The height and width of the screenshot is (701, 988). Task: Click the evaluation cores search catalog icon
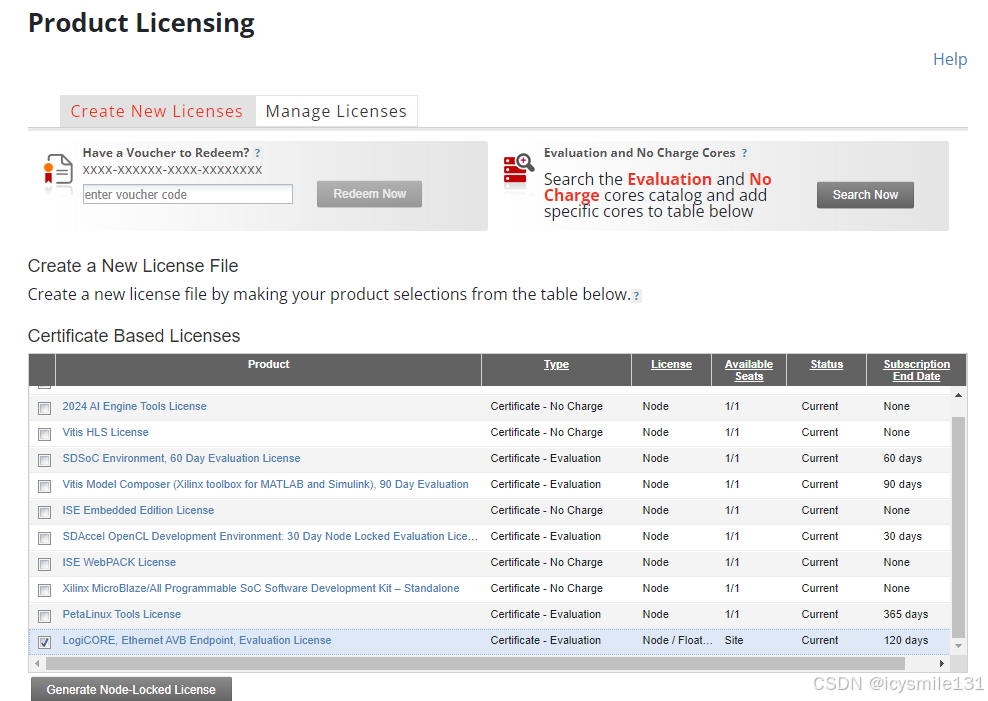pos(518,169)
